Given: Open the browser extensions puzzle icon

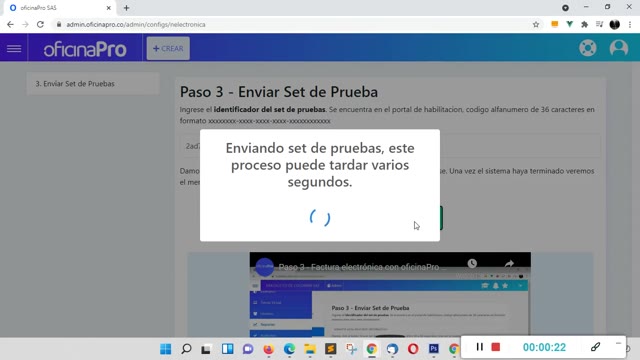Looking at the screenshot, I should pos(584,24).
